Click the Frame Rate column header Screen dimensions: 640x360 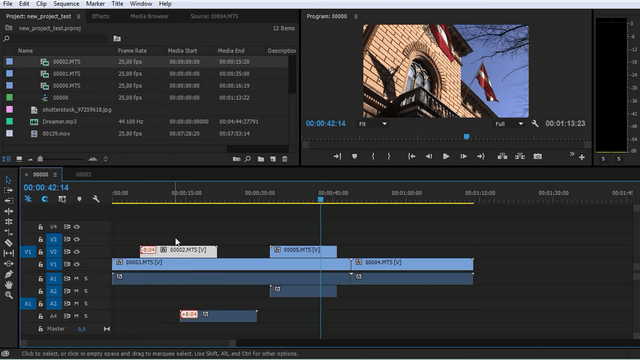tap(132, 51)
